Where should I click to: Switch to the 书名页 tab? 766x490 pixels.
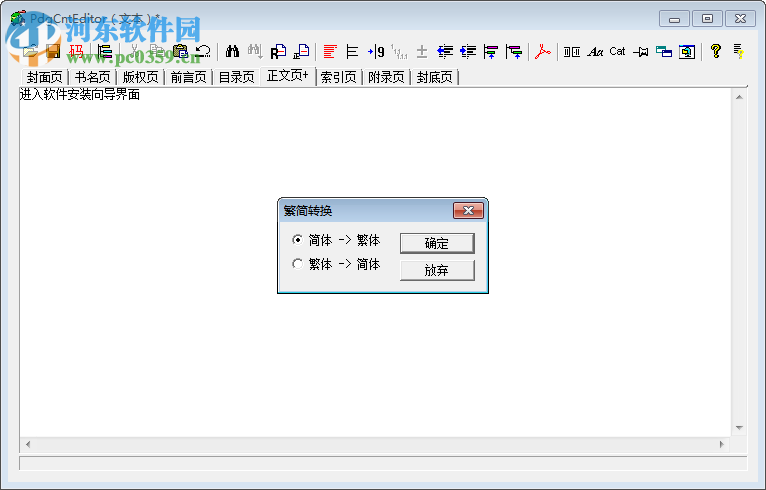pos(92,77)
